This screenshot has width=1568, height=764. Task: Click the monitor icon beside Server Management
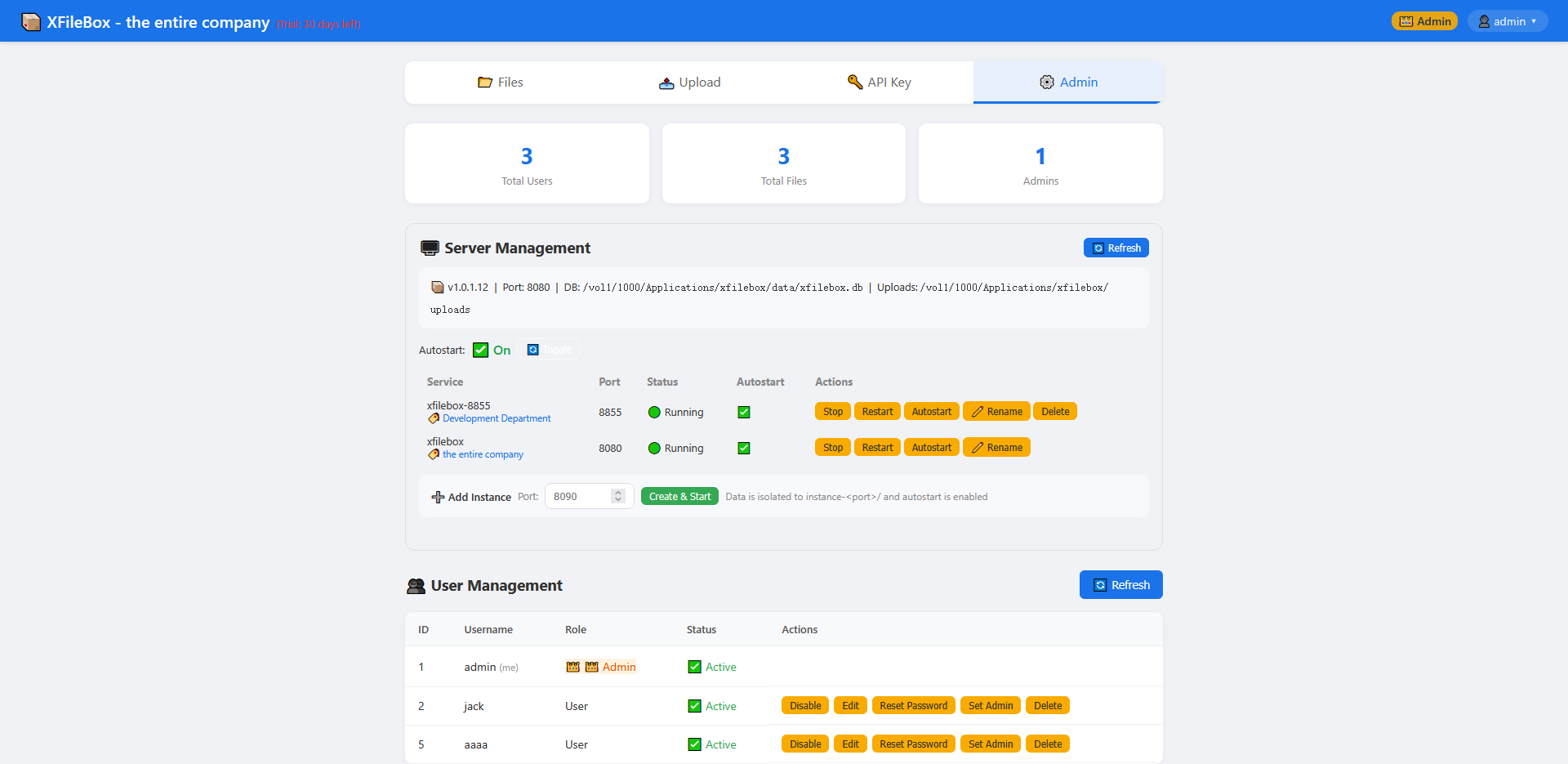point(430,248)
